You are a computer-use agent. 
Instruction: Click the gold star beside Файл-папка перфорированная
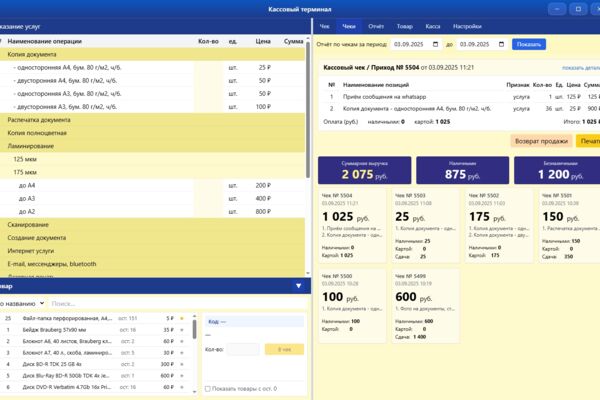182,318
